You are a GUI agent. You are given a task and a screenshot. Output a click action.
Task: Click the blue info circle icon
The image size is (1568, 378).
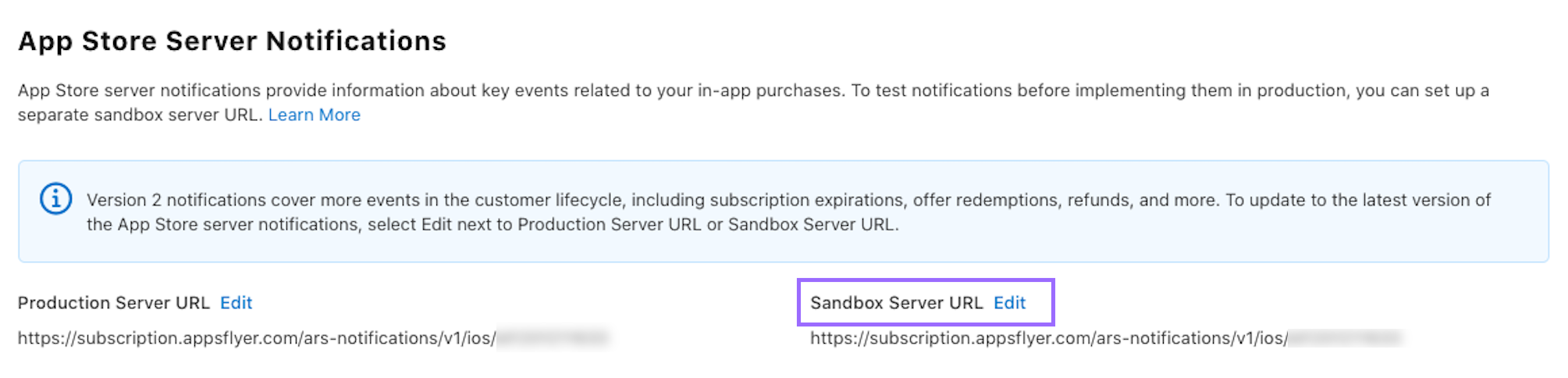click(x=55, y=199)
